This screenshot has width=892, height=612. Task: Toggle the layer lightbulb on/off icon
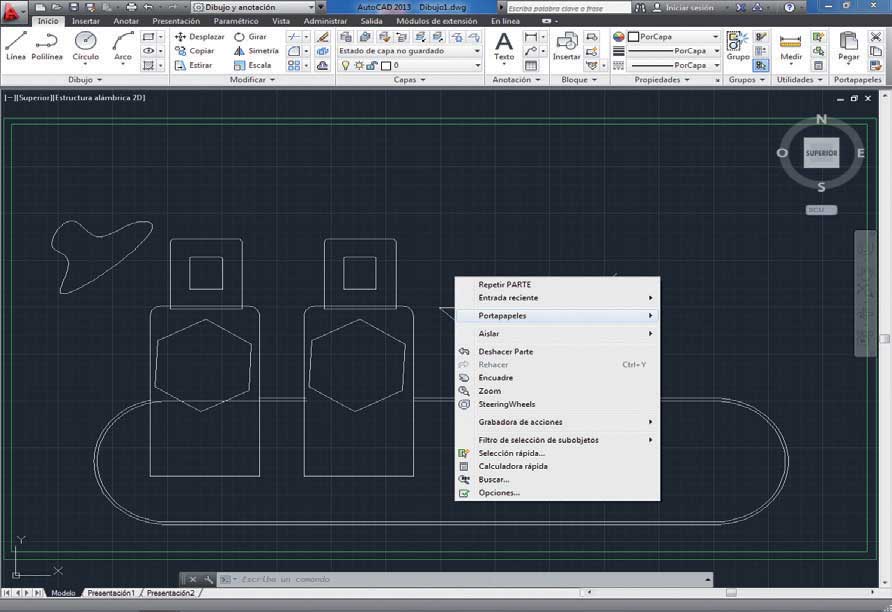point(345,65)
